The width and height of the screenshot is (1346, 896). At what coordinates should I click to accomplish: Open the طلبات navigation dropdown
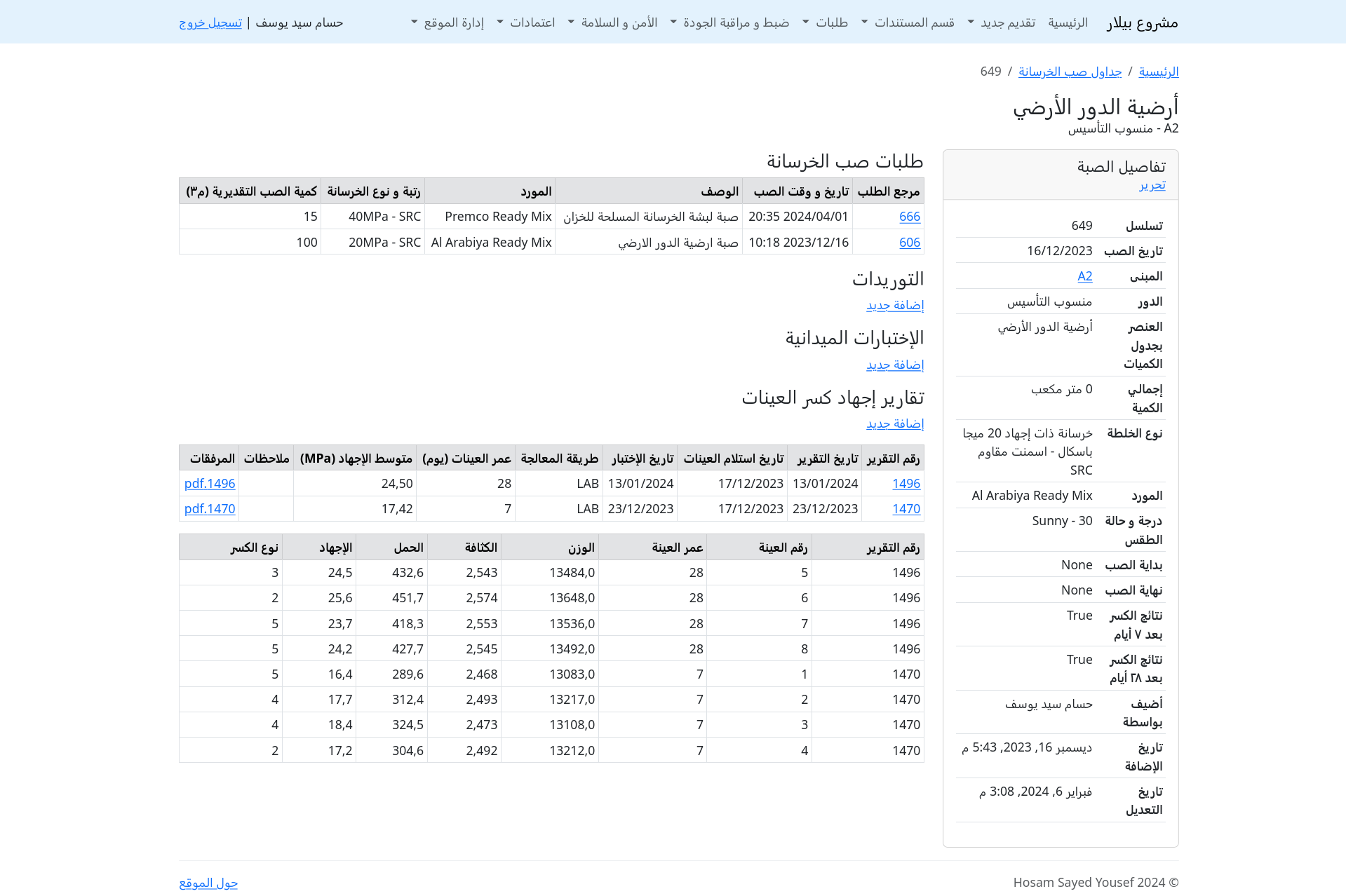pyautogui.click(x=825, y=22)
